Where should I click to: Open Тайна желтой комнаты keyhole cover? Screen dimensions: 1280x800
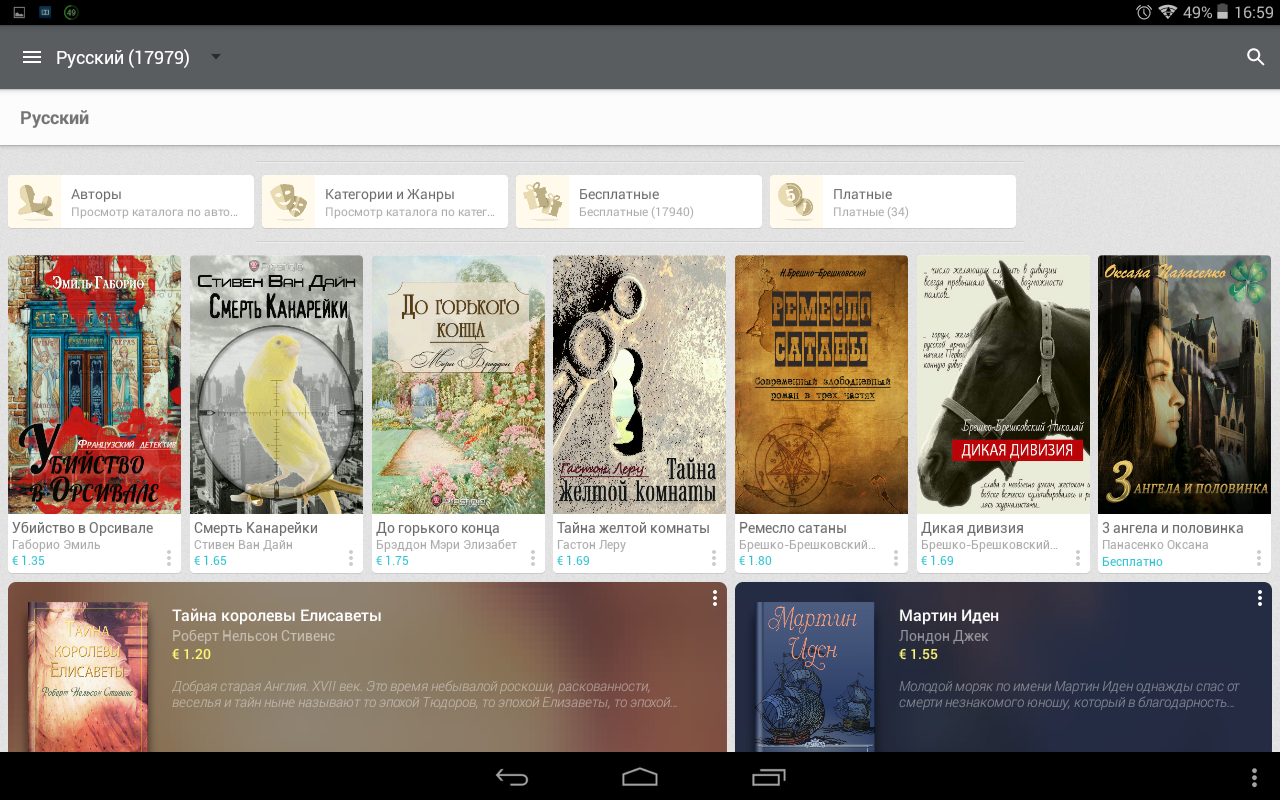click(640, 384)
